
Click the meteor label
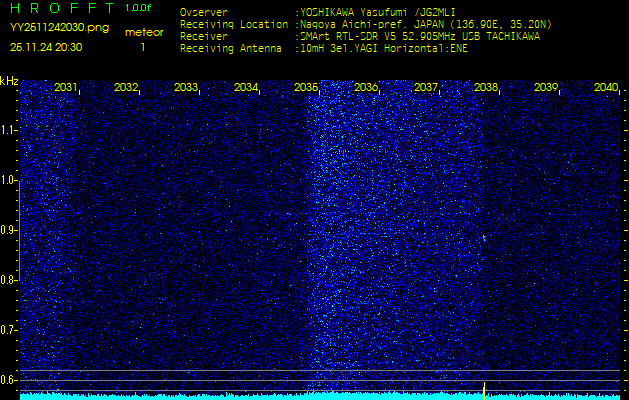click(x=144, y=32)
